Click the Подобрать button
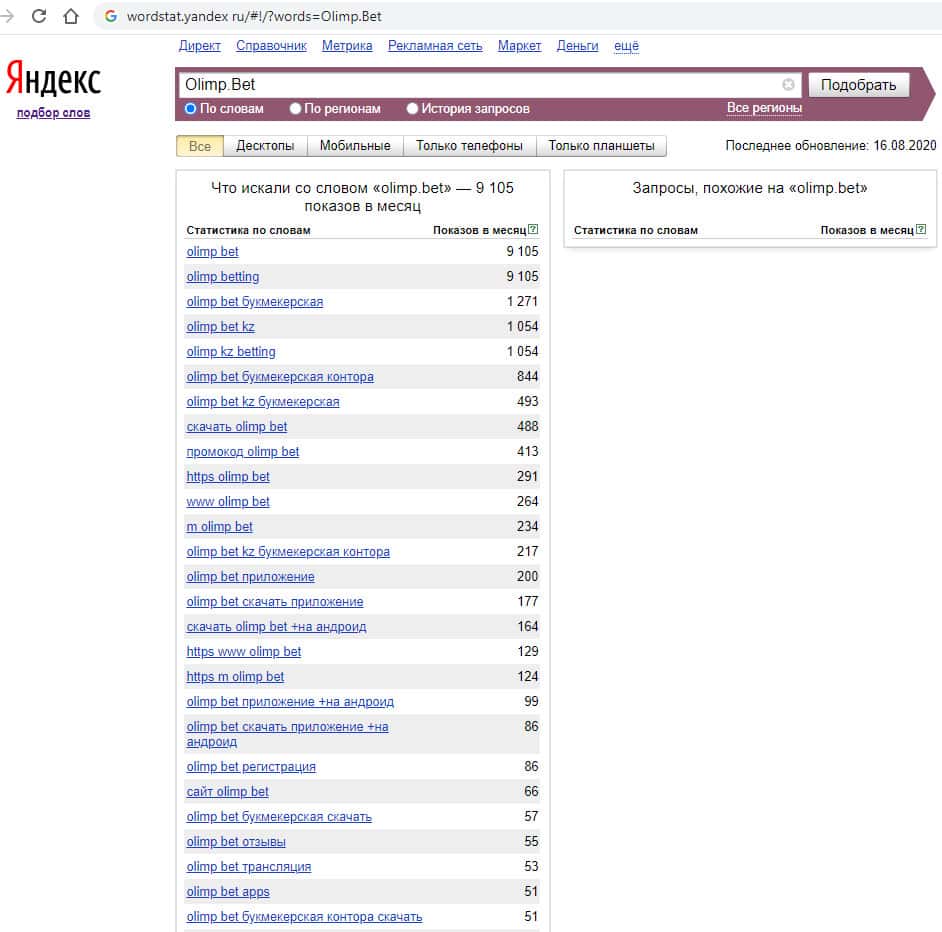 (858, 85)
